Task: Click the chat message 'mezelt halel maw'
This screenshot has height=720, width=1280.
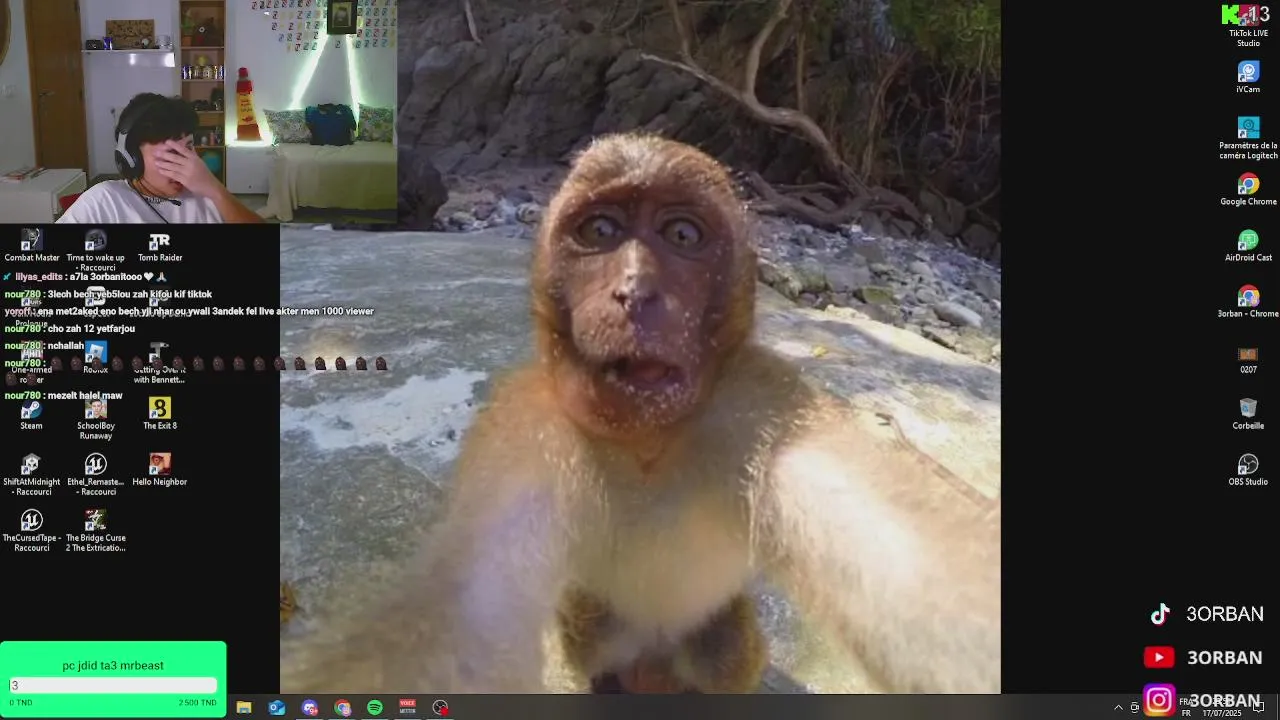Action: point(63,395)
